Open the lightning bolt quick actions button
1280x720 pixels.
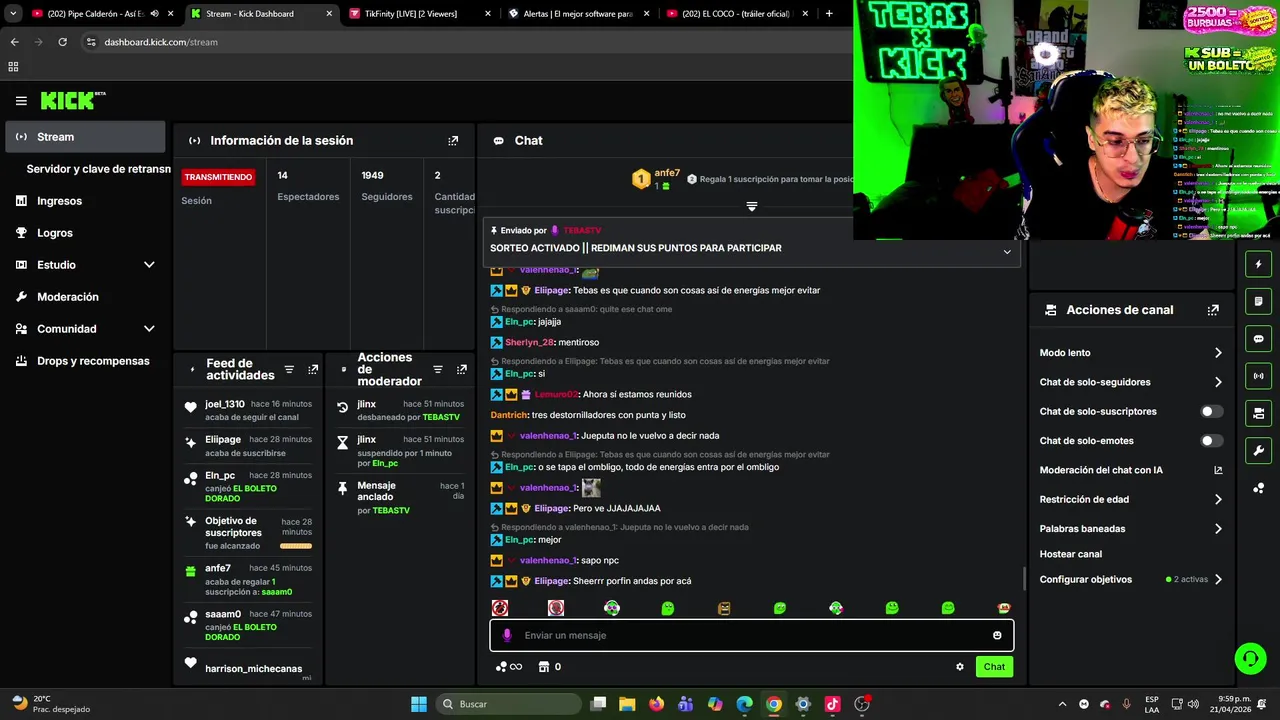(1258, 264)
